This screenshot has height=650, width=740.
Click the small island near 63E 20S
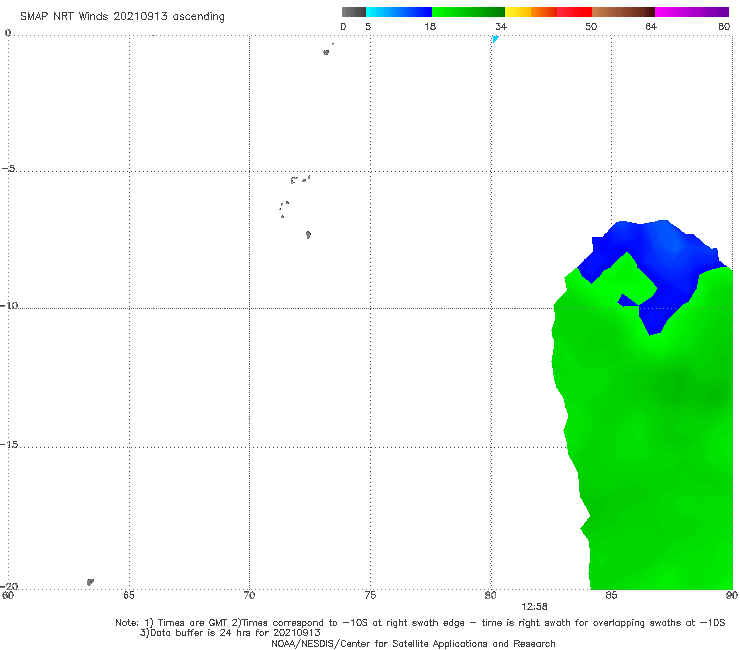(x=90, y=582)
